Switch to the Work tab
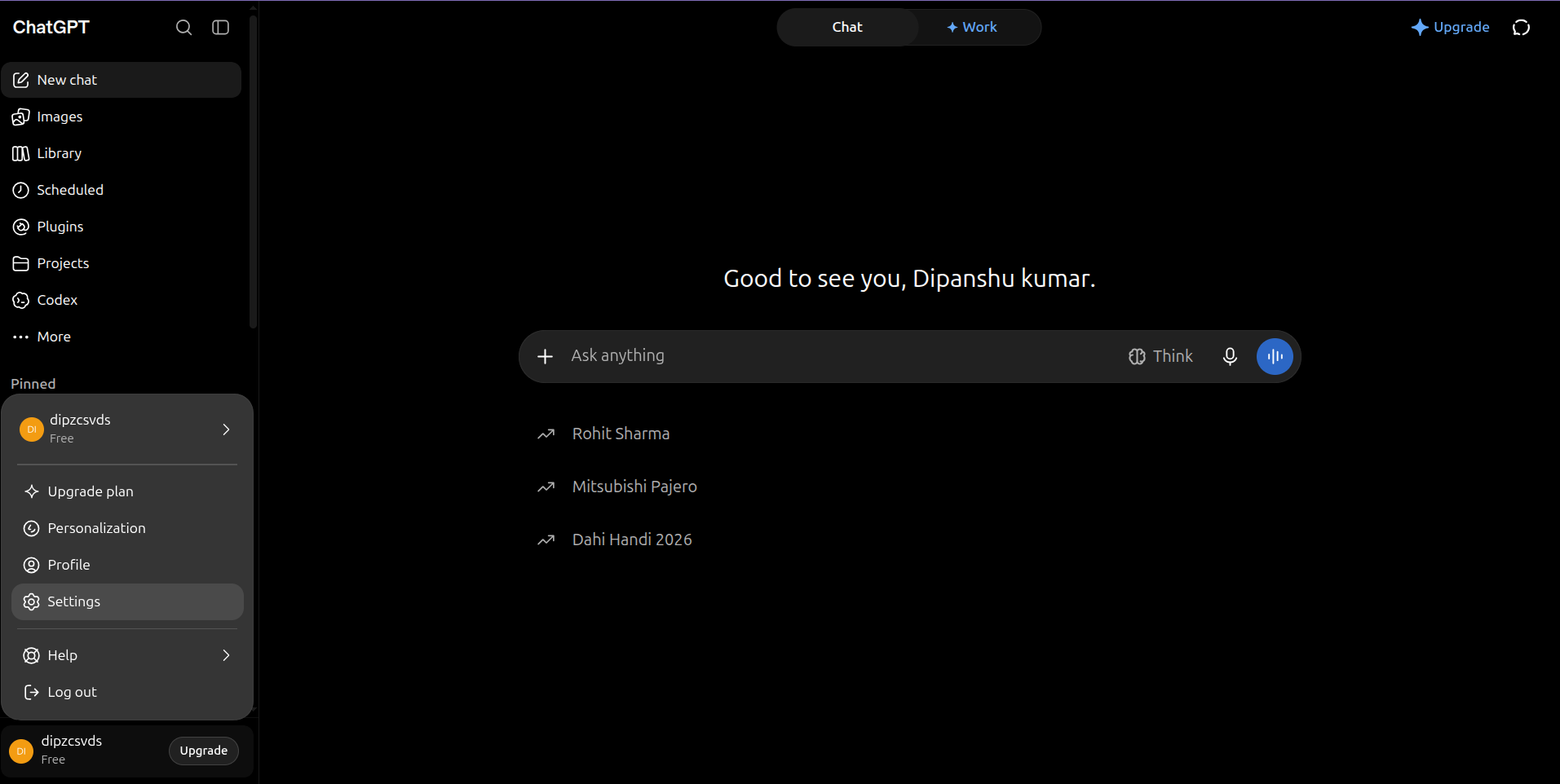Viewport: 1560px width, 784px height. tap(972, 27)
